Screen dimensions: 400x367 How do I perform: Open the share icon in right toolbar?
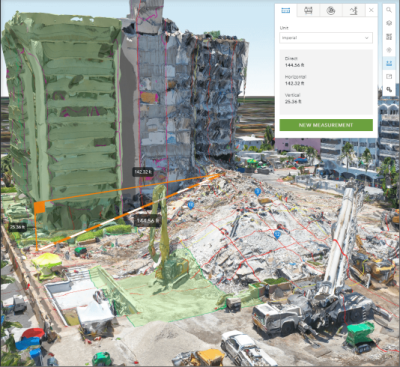(x=389, y=77)
